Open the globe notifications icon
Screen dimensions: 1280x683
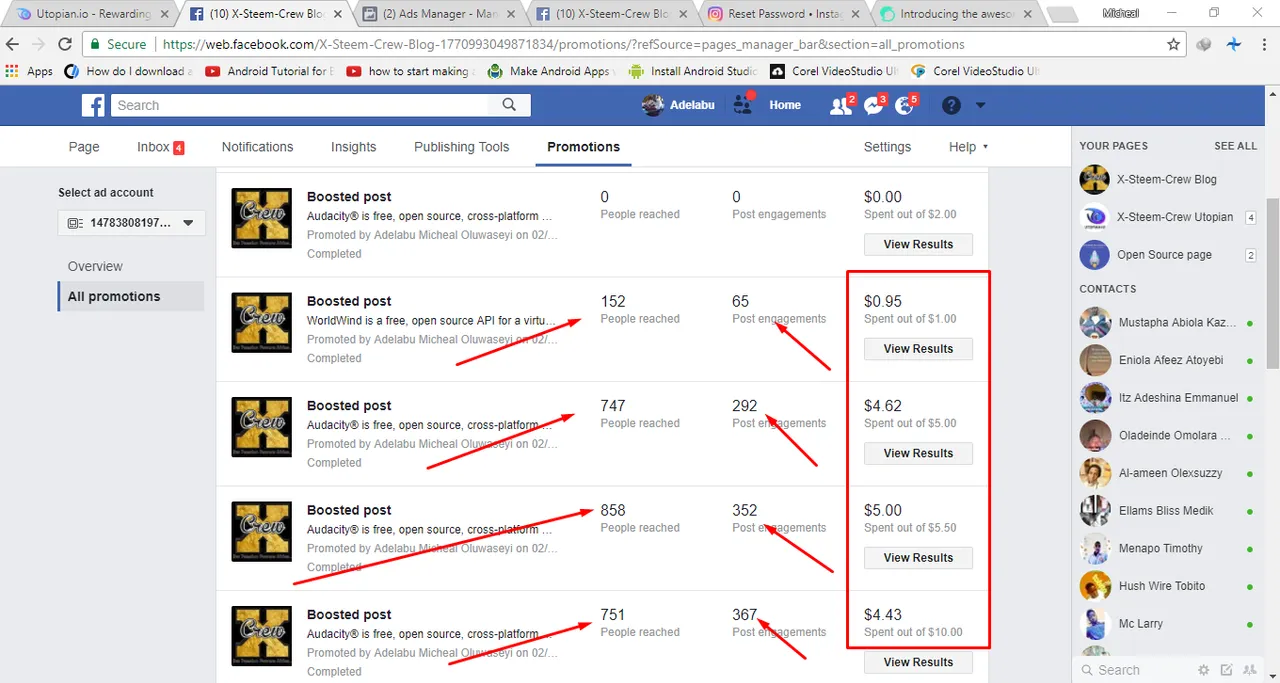(x=905, y=105)
